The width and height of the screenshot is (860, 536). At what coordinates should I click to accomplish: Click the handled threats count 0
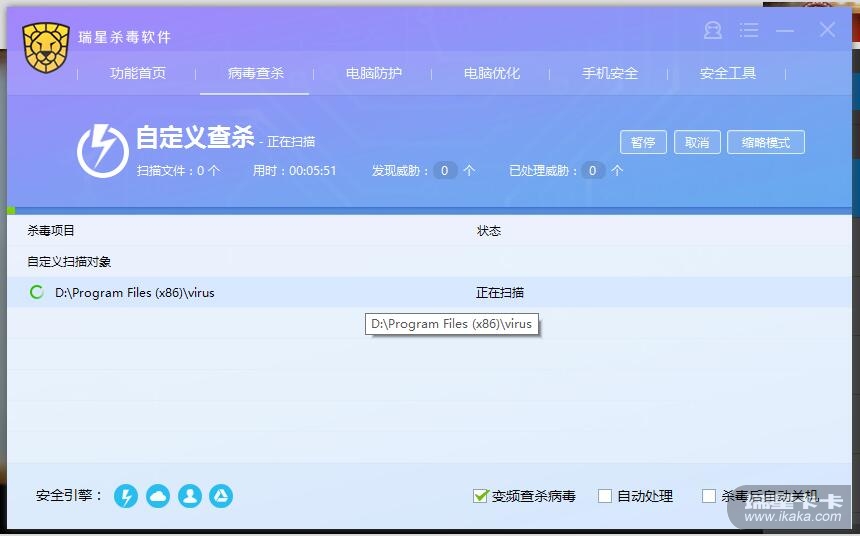[593, 171]
